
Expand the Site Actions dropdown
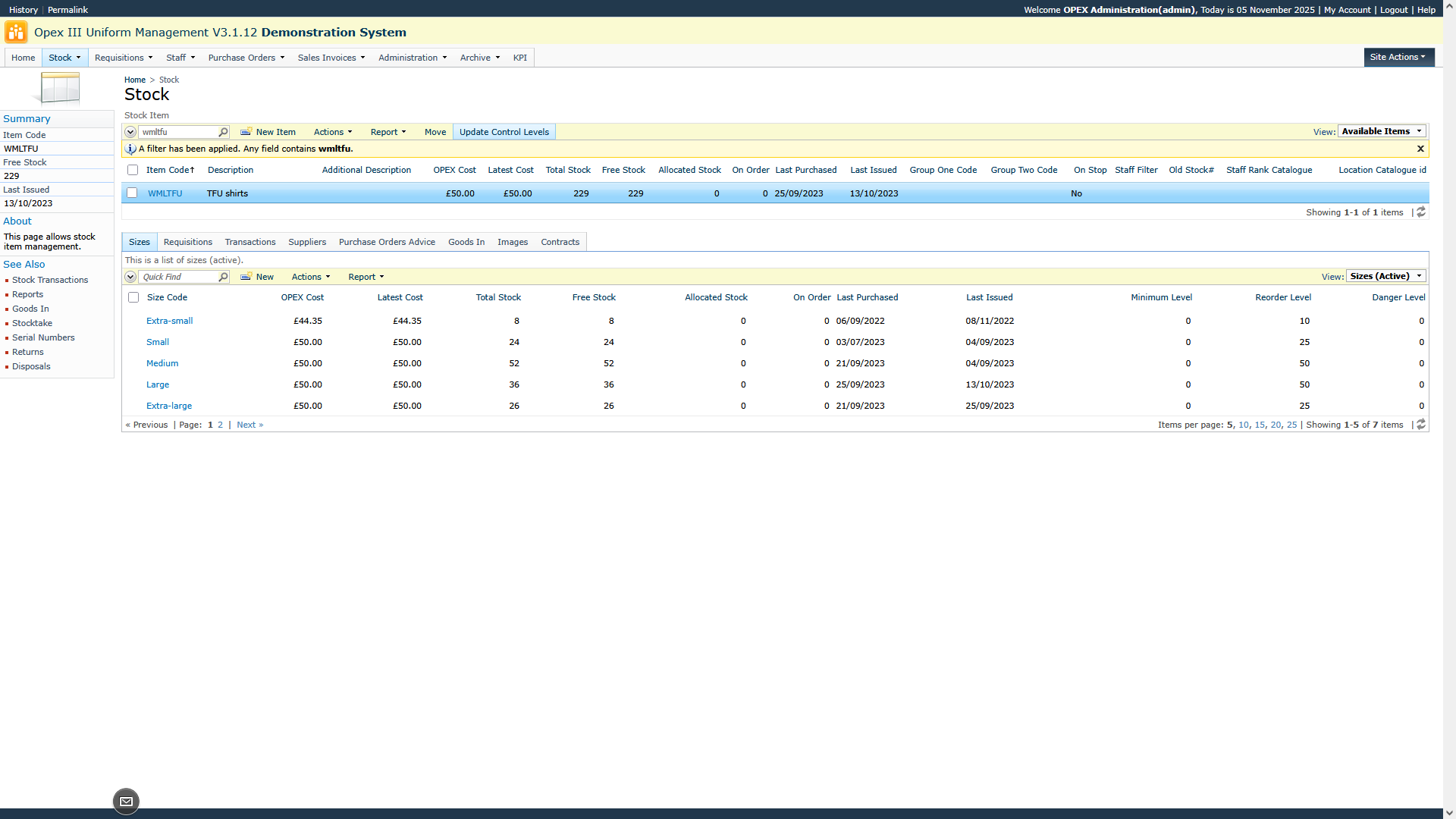[1398, 57]
